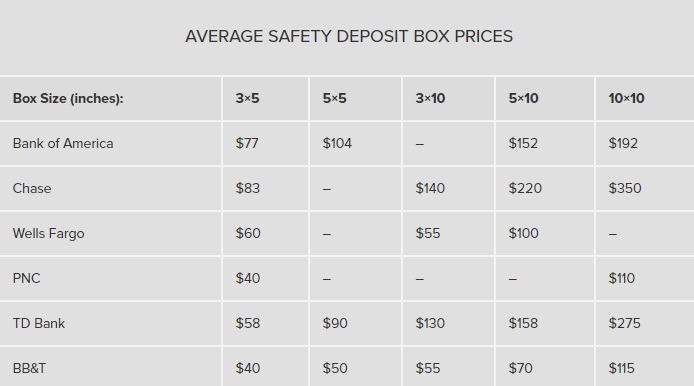Select the 10×10 column header
This screenshot has width=694, height=386.
[x=626, y=98]
